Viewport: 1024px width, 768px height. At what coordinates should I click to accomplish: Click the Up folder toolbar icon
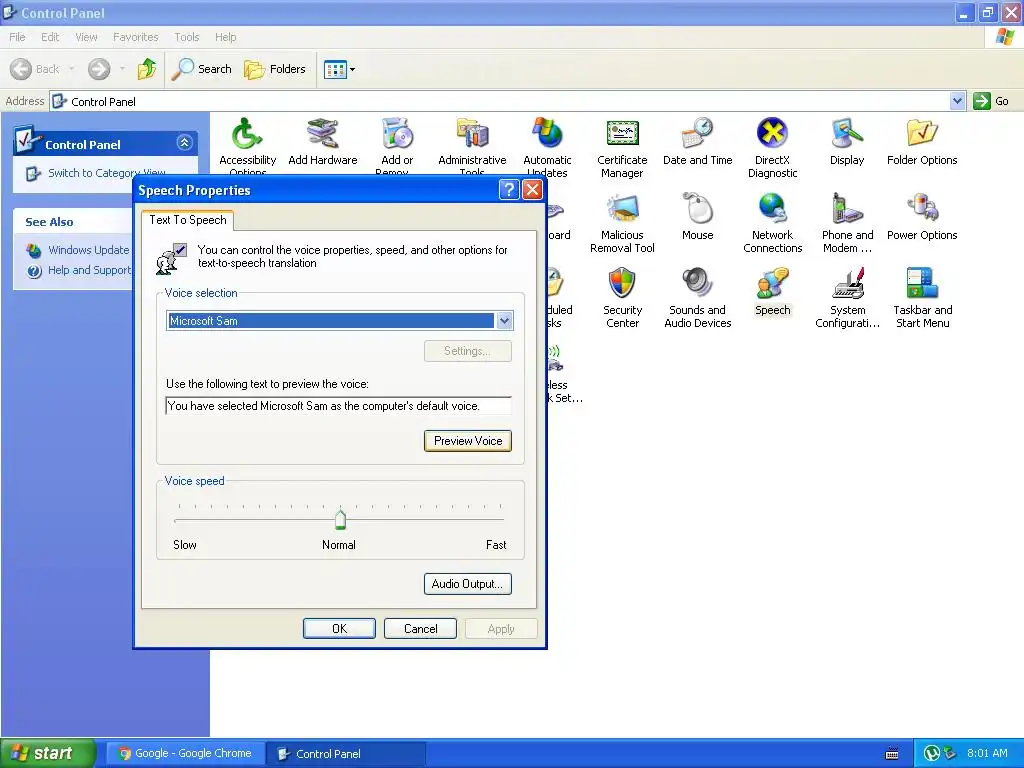tap(147, 69)
